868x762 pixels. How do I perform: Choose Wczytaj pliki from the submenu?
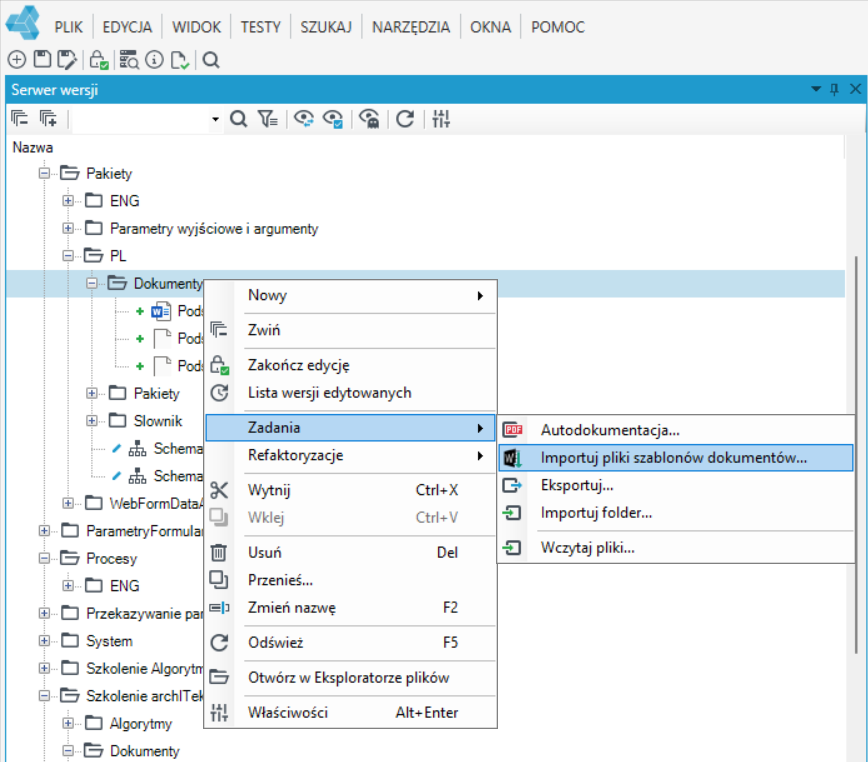675,548
